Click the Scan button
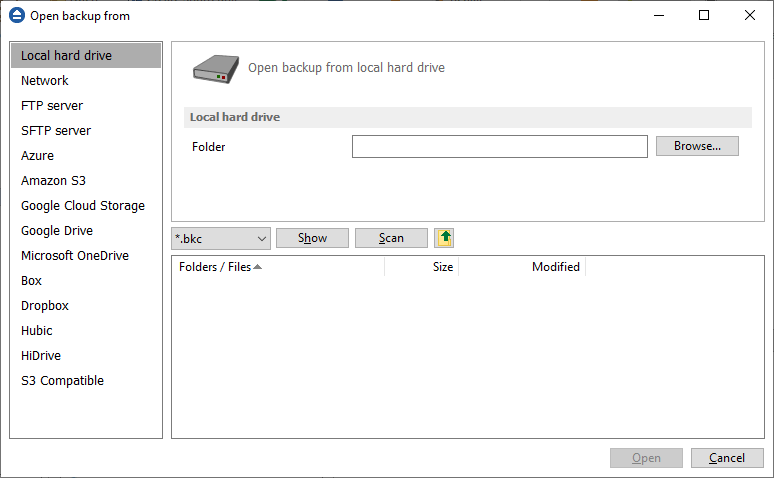774x478 pixels. pos(391,238)
